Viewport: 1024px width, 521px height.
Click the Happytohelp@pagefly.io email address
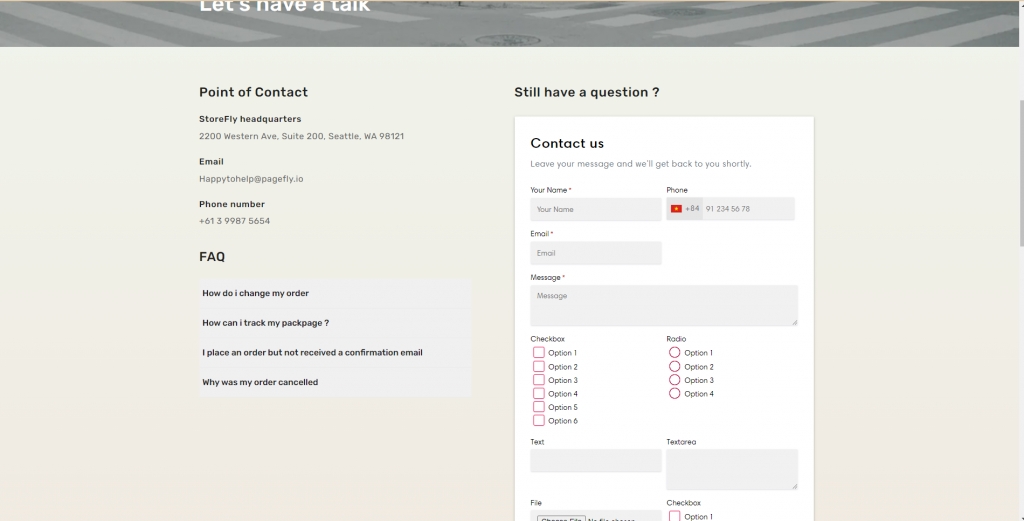251,179
